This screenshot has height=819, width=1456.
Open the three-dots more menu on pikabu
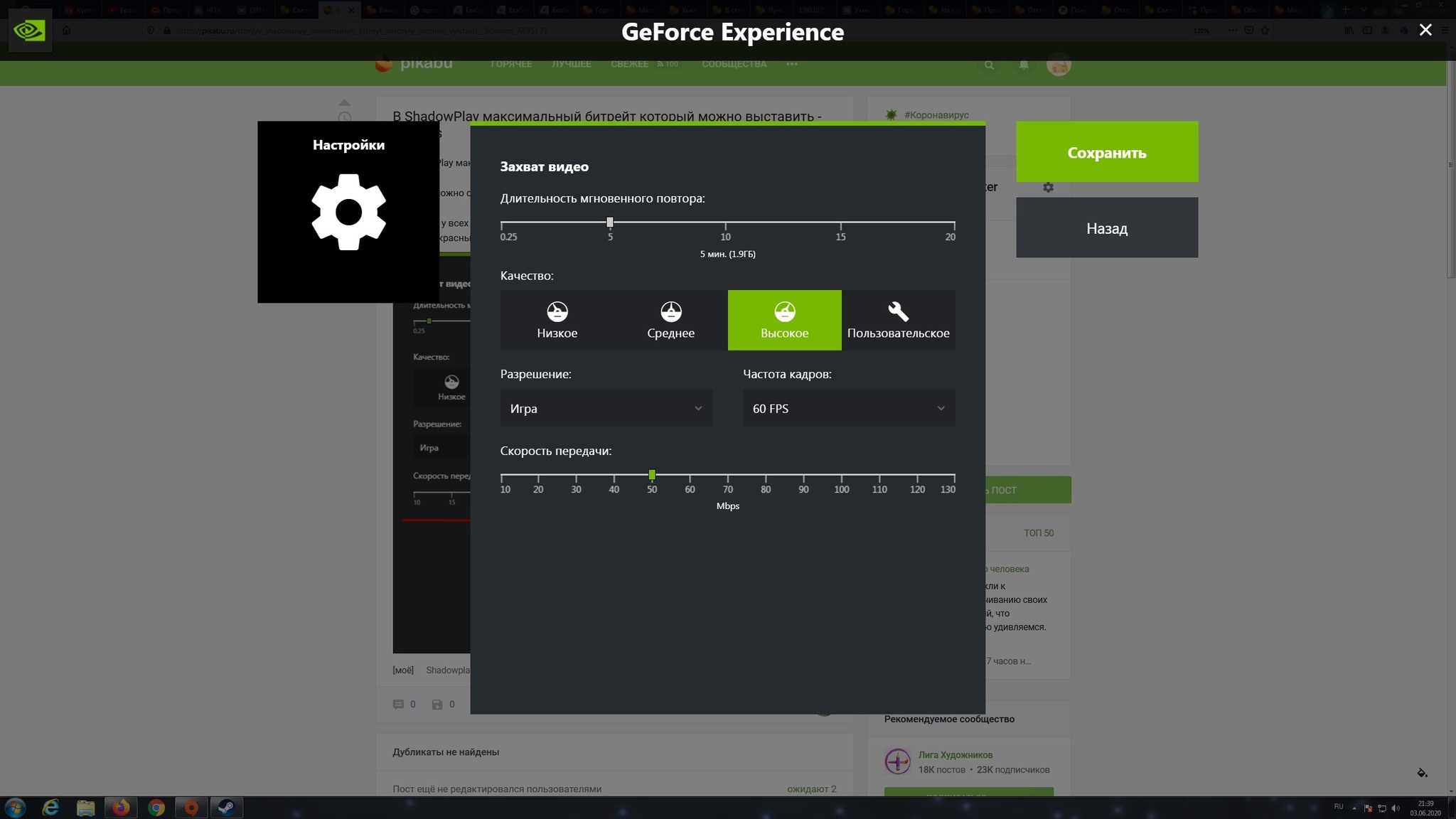point(791,64)
